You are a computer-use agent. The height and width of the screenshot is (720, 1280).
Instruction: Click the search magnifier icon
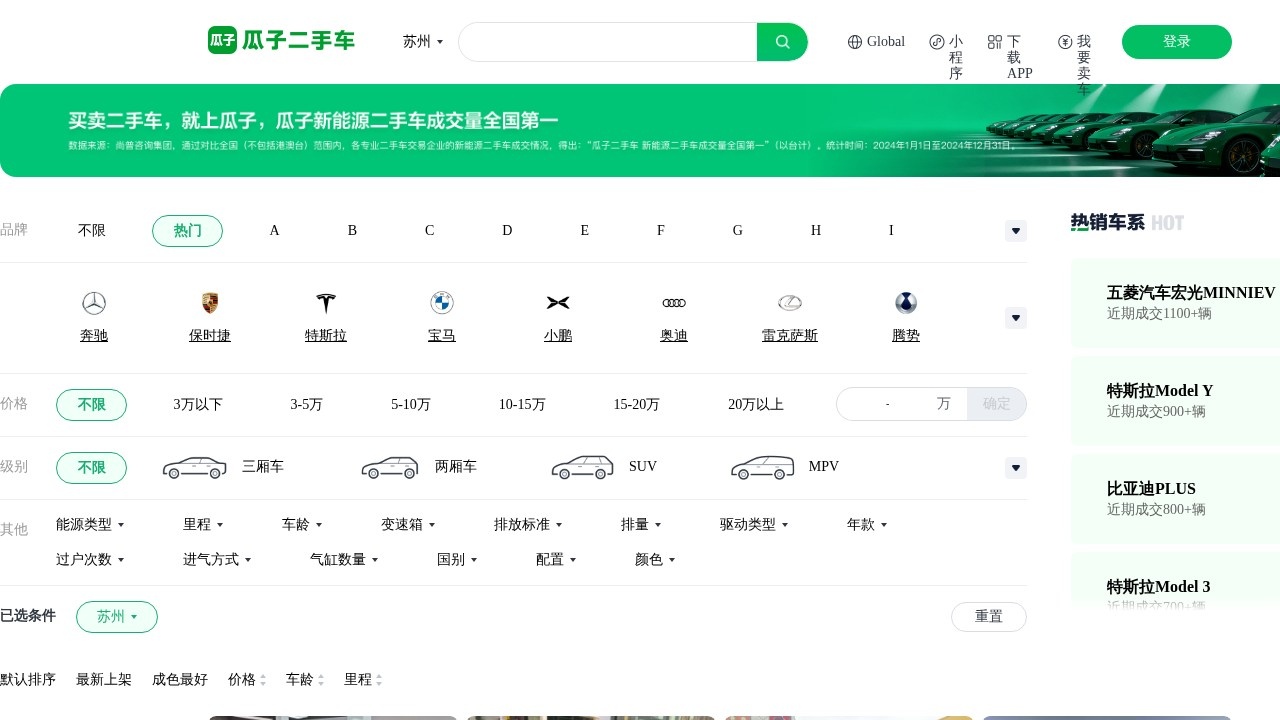click(x=782, y=41)
